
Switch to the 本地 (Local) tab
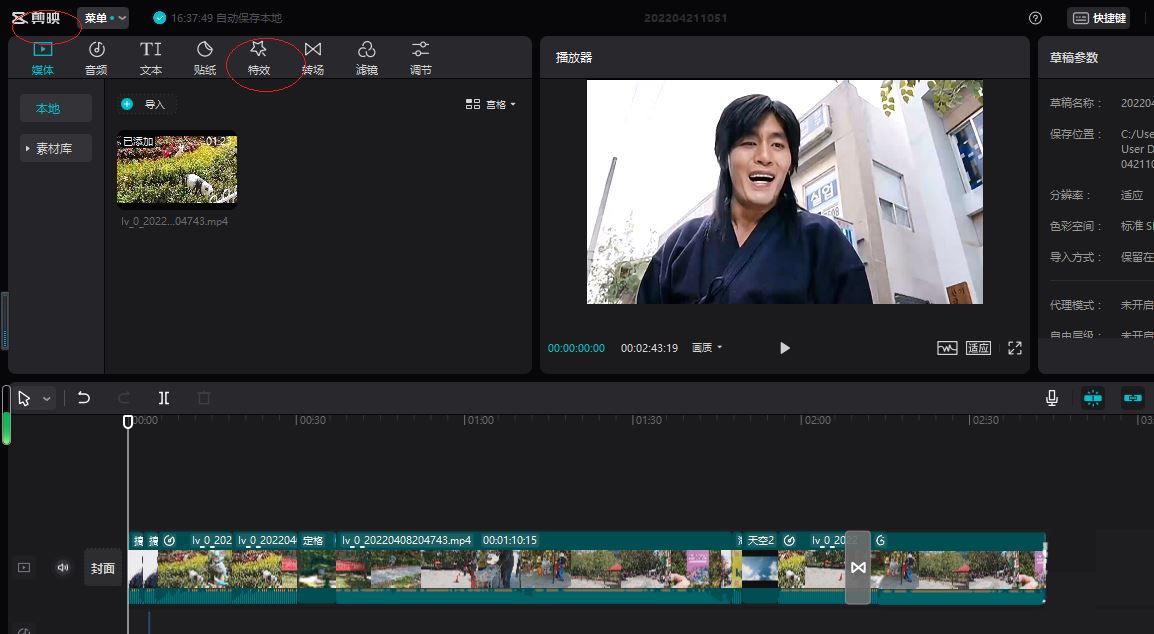point(55,107)
